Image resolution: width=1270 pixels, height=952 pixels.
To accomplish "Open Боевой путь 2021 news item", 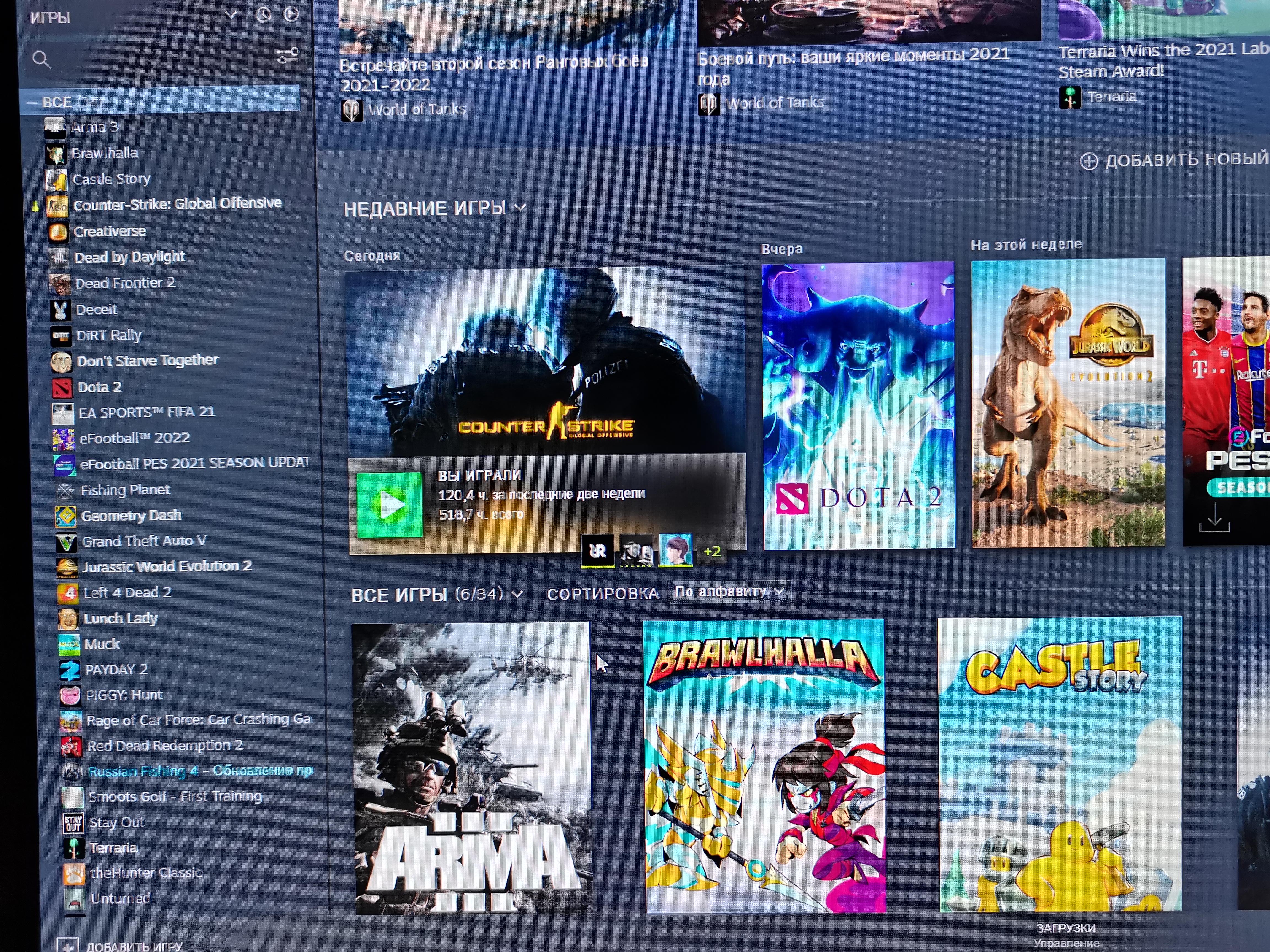I will click(x=853, y=67).
